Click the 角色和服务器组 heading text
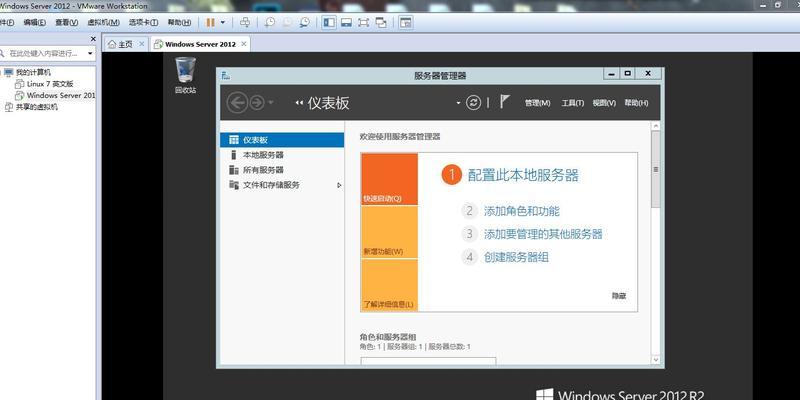 pos(388,337)
